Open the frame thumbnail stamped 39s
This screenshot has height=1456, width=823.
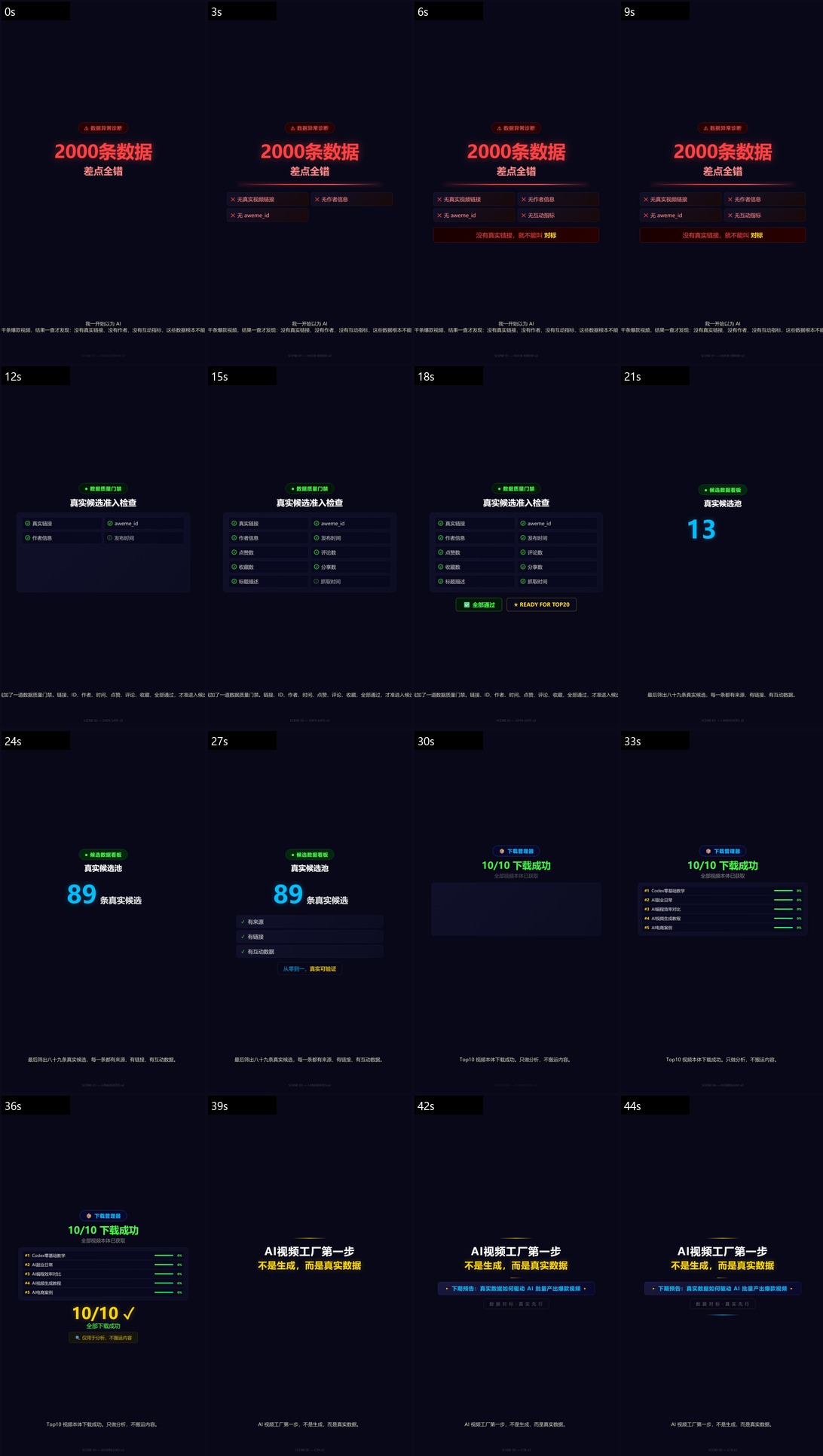tap(310, 1275)
